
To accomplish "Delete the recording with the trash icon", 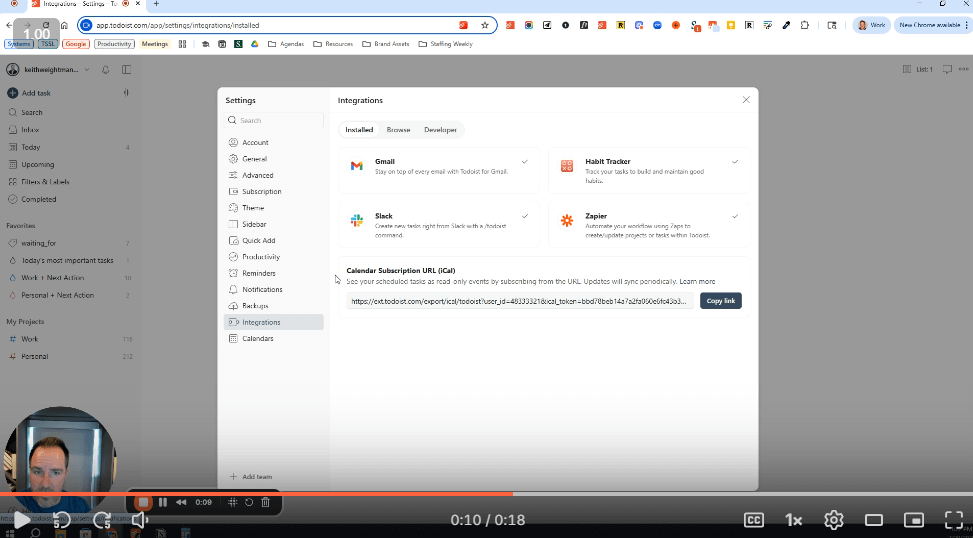I will click(266, 502).
